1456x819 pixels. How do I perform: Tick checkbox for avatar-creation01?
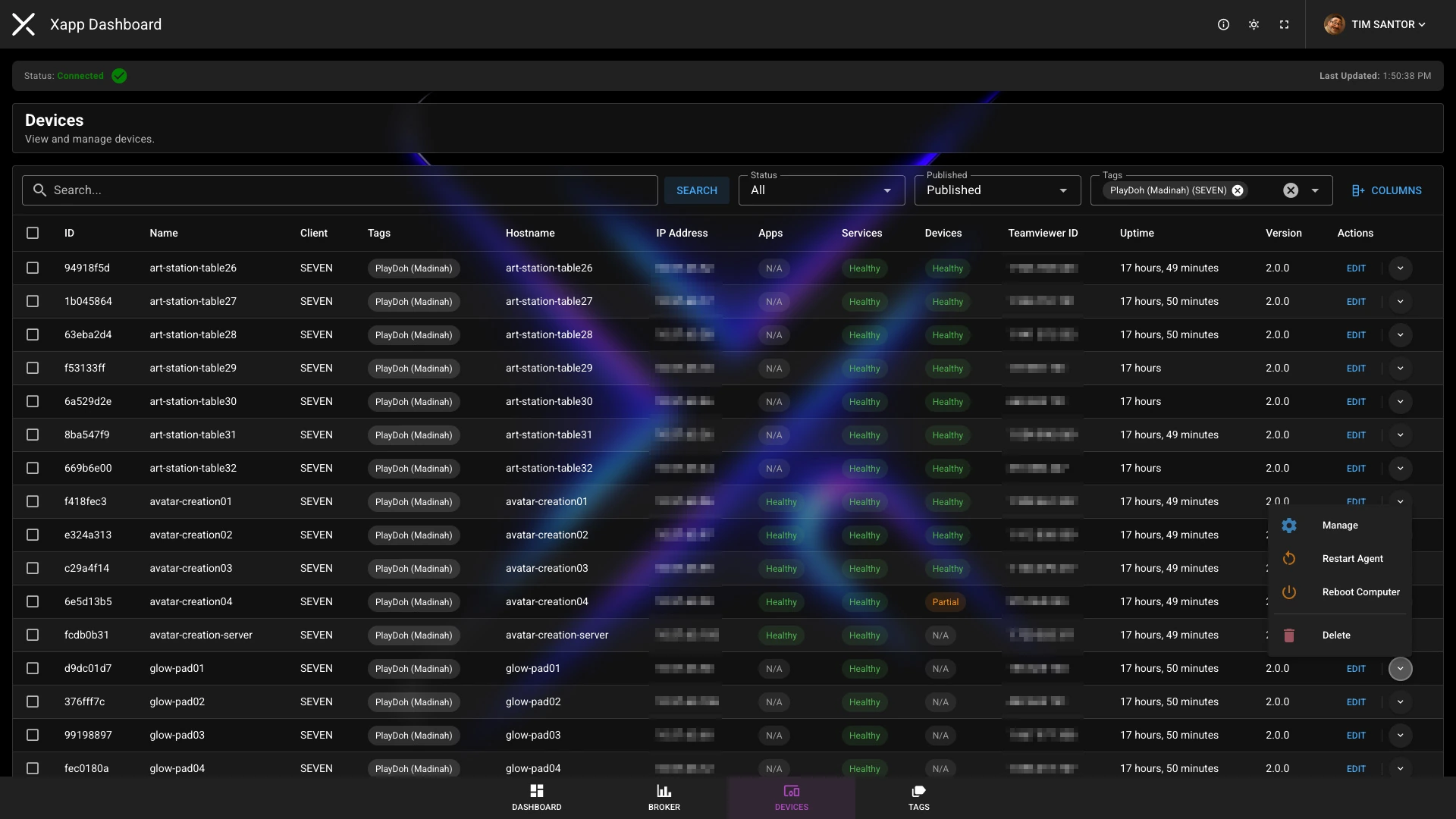coord(33,501)
